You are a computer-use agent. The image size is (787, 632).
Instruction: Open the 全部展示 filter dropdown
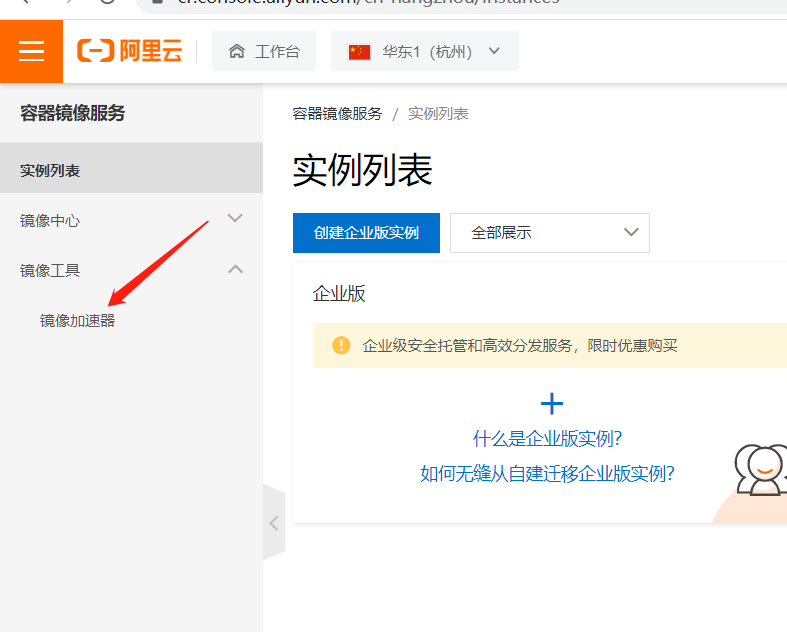pyautogui.click(x=550, y=233)
